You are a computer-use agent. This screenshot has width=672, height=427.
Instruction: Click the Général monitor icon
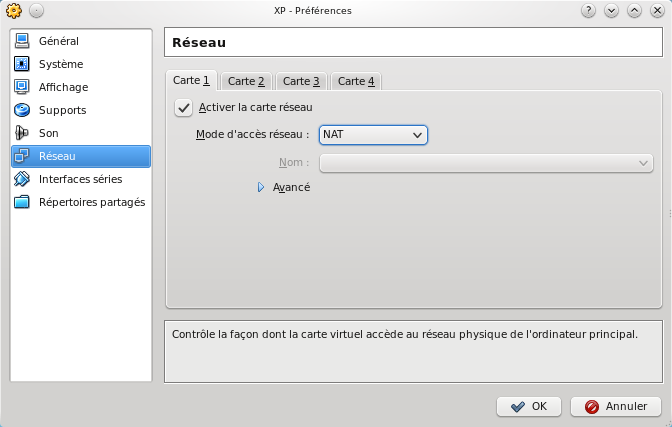click(x=22, y=41)
